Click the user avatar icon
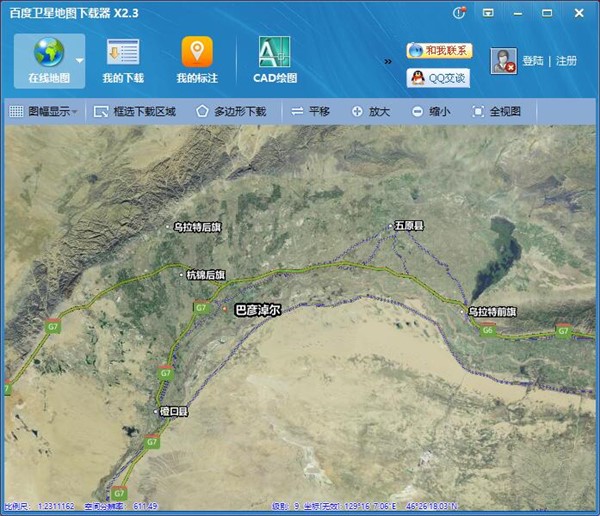The width and height of the screenshot is (600, 516). point(504,61)
